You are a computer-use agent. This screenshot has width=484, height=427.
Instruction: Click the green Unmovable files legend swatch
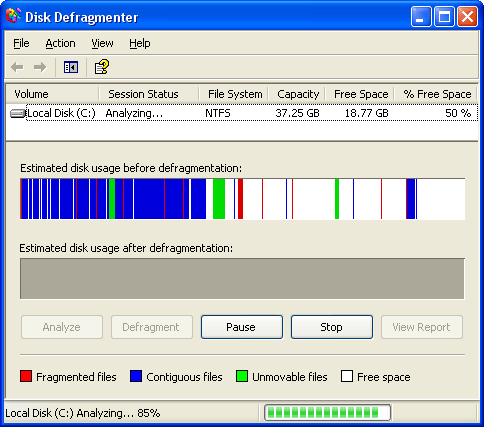[242, 376]
